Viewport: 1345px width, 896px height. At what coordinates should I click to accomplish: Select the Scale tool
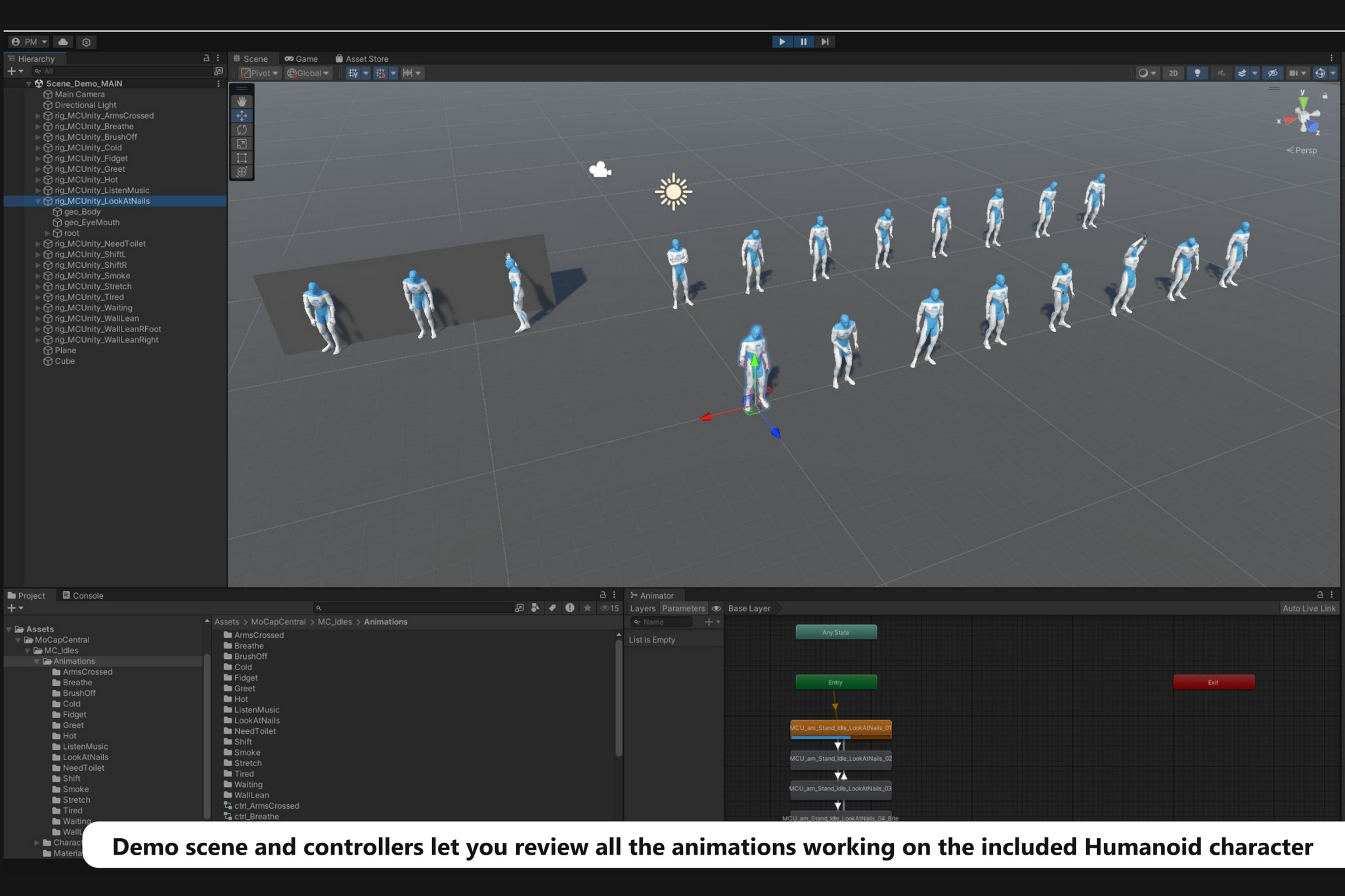[x=242, y=144]
